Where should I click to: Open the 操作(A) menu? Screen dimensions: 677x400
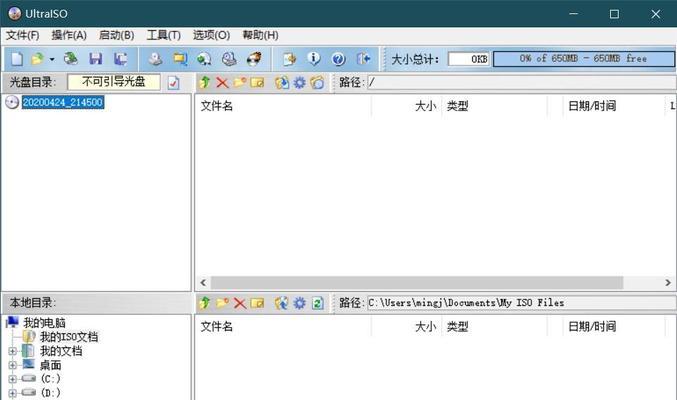click(69, 35)
